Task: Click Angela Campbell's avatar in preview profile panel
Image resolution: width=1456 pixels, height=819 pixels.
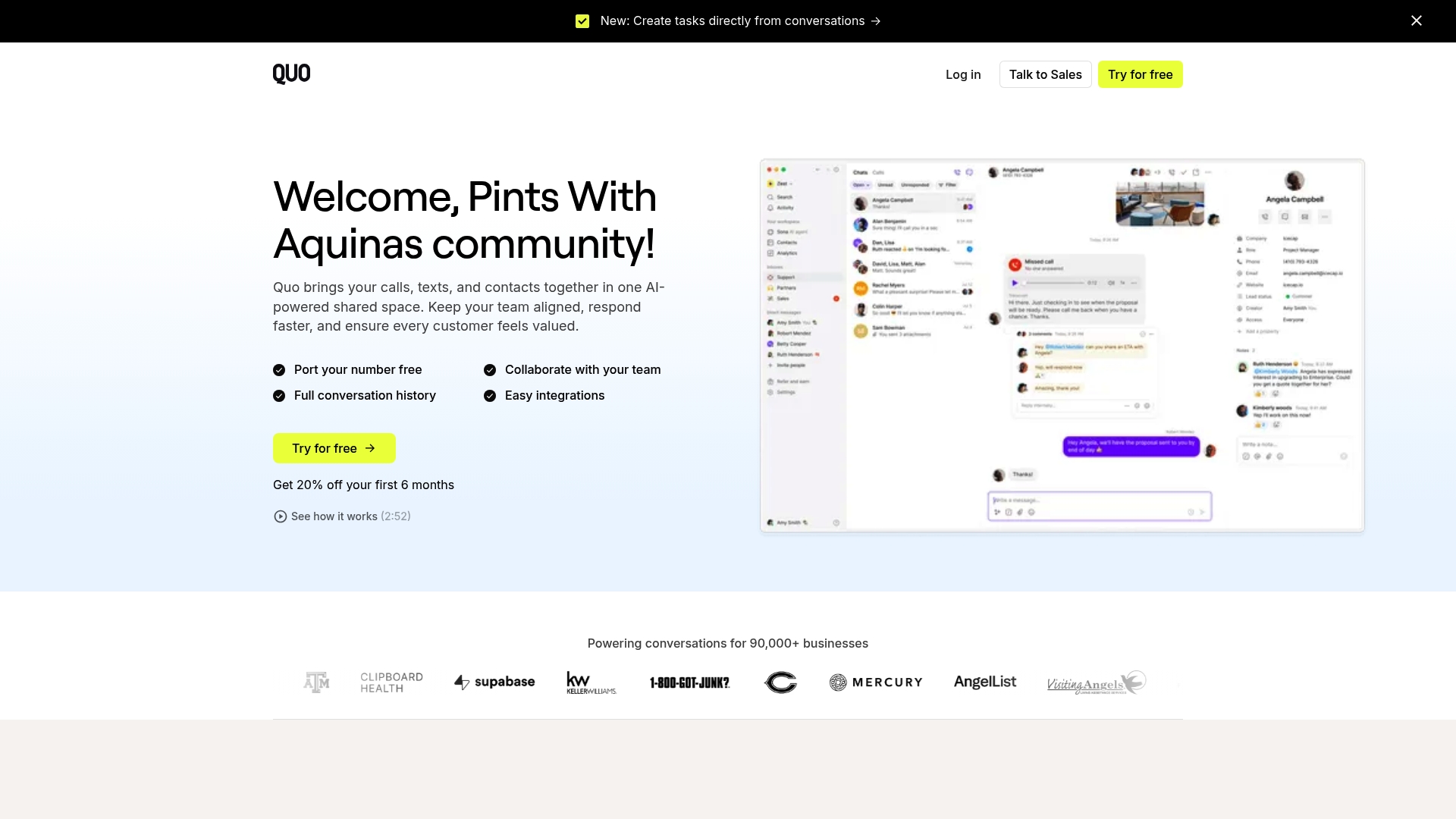Action: click(1294, 180)
